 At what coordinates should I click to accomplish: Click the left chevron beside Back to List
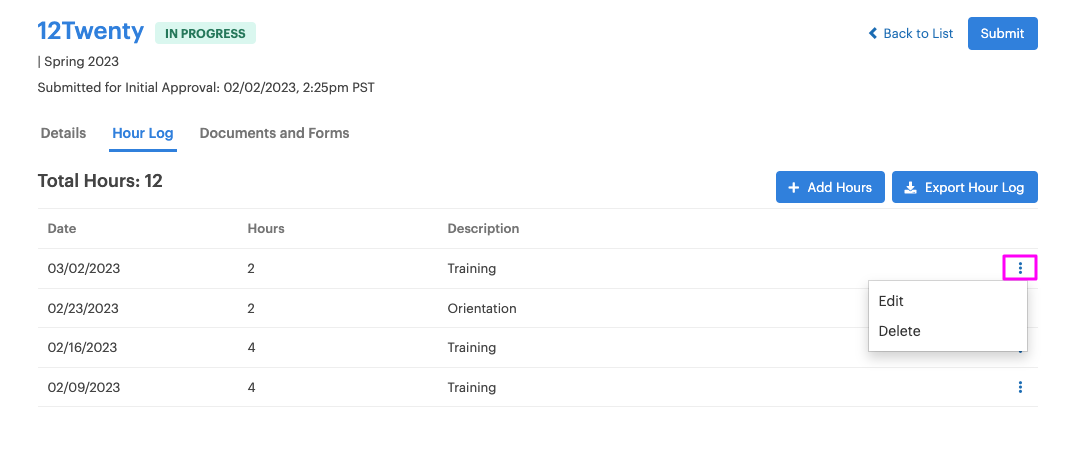(x=873, y=33)
